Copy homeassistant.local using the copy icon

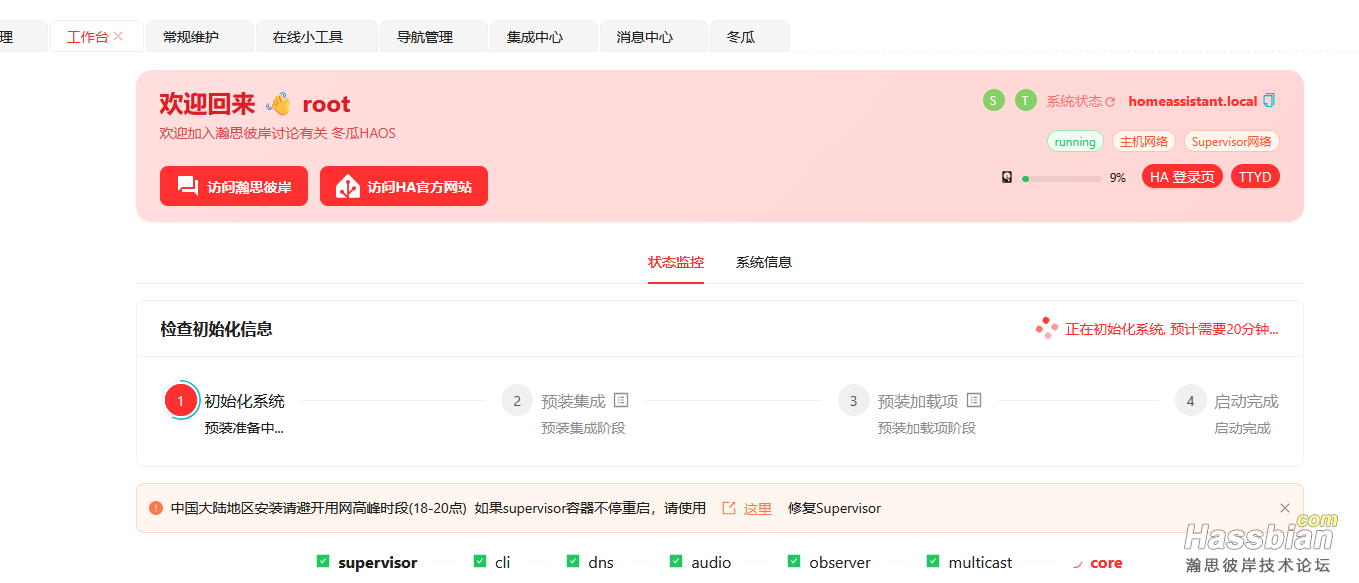click(1268, 100)
